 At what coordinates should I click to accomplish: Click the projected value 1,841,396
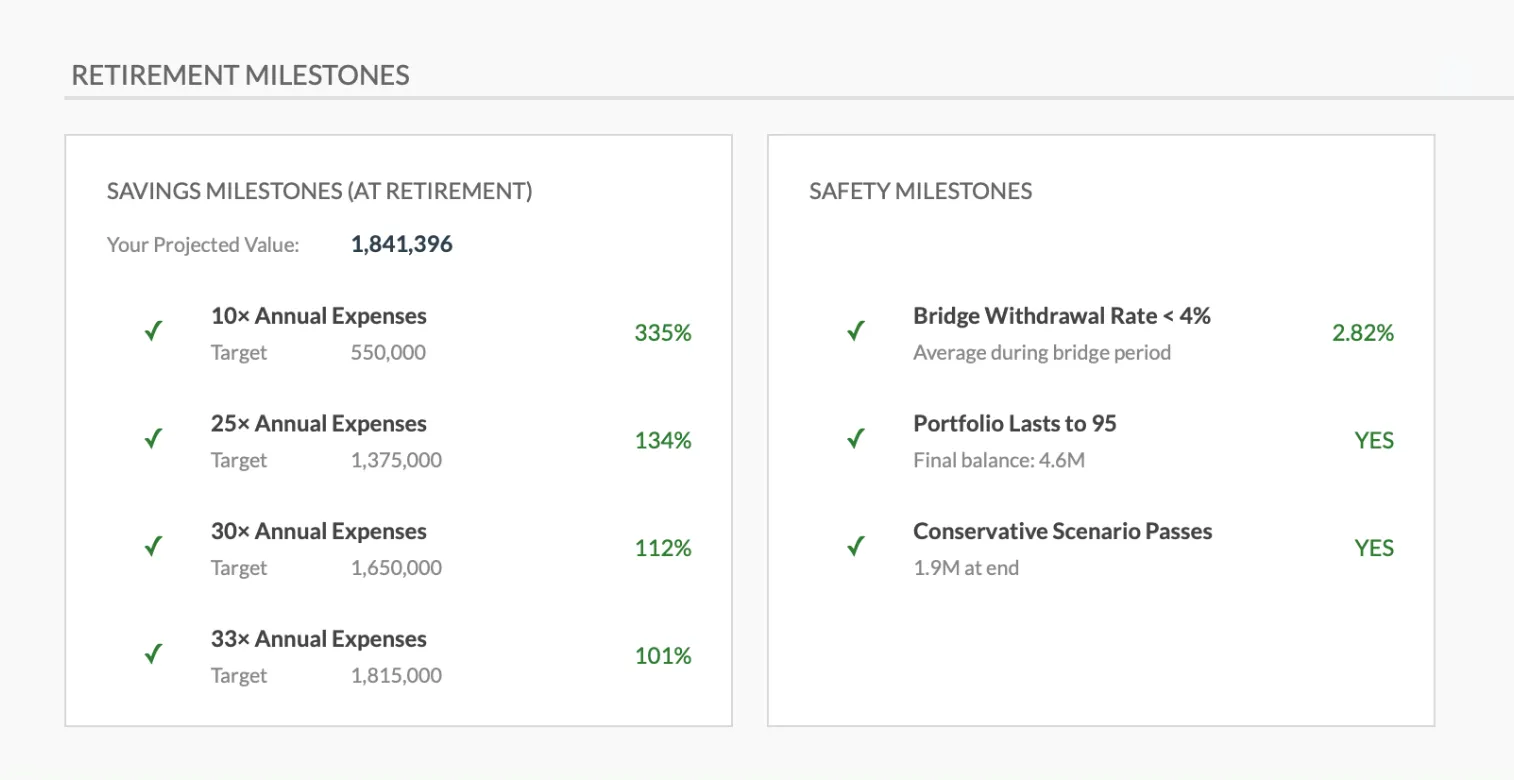[x=400, y=243]
